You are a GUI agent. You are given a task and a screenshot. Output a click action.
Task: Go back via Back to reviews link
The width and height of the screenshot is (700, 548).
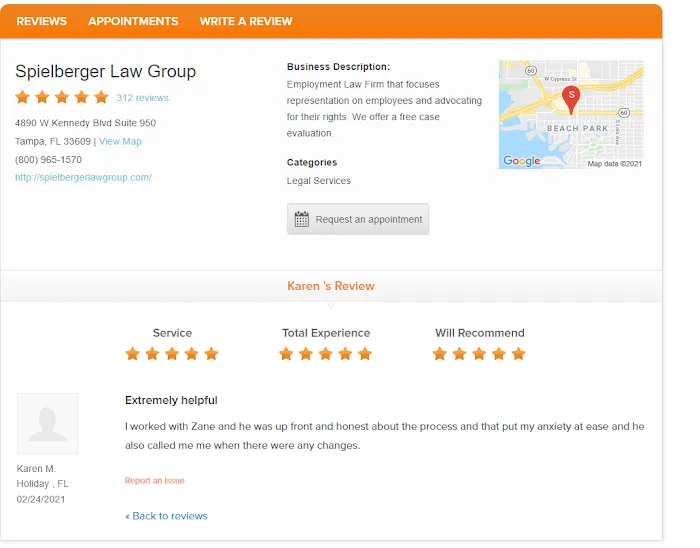(x=166, y=516)
